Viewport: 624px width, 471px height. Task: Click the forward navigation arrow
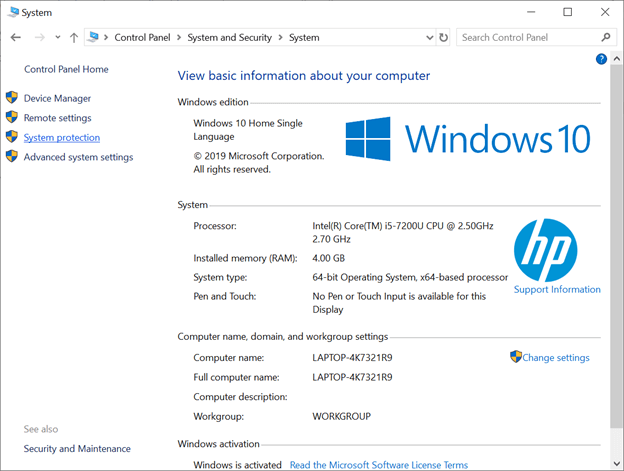(x=39, y=37)
